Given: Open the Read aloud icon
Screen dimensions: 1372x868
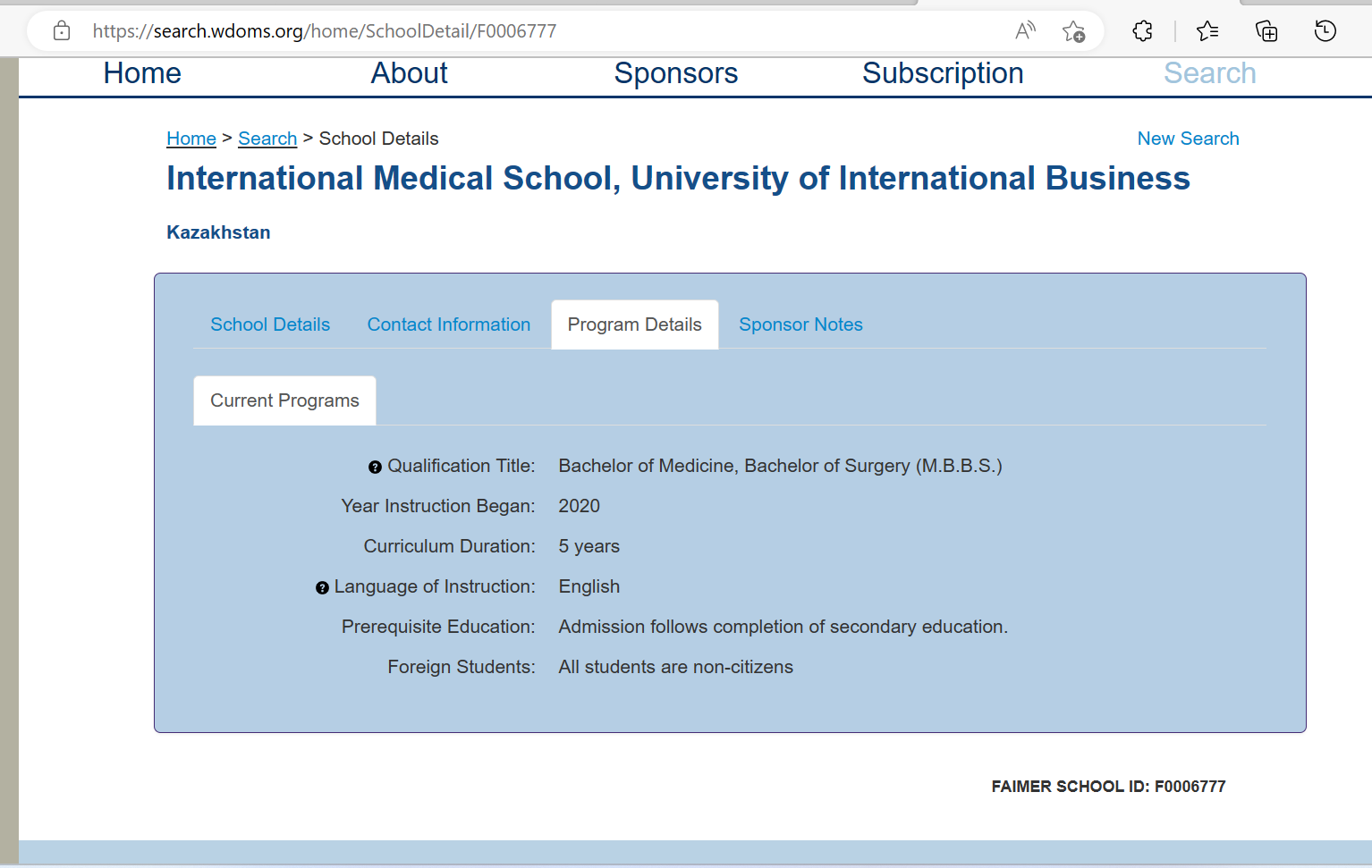Looking at the screenshot, I should coord(1025,31).
